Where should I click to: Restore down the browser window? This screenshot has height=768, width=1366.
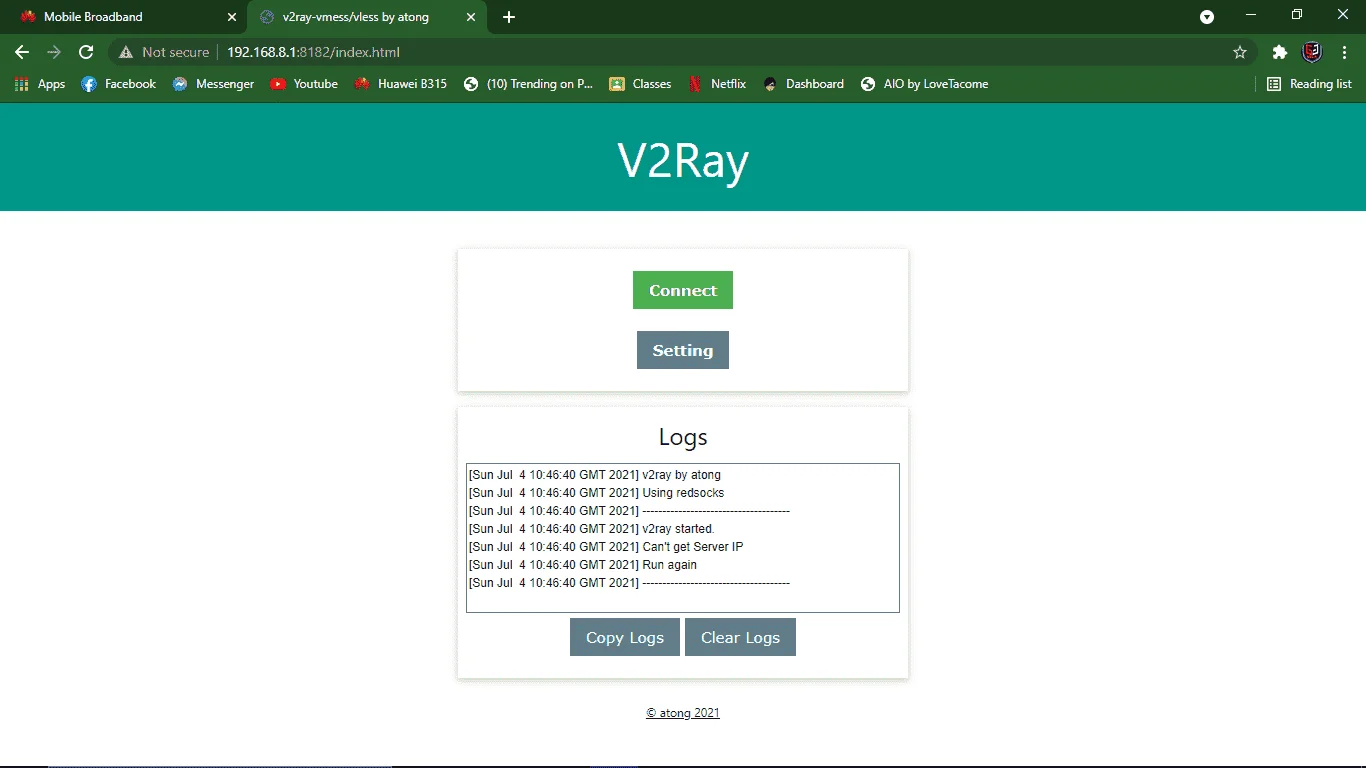[1297, 15]
